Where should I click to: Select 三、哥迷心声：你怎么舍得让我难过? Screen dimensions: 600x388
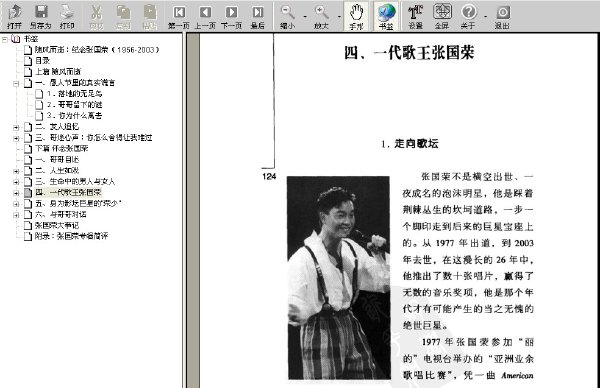94,138
